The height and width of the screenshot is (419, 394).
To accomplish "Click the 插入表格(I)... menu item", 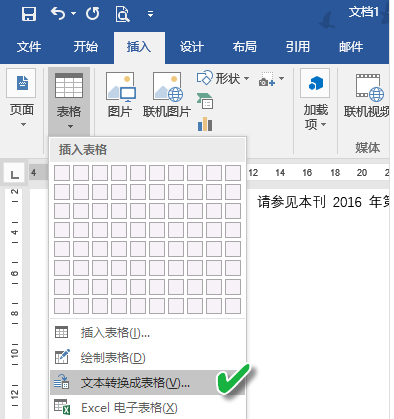I will (147, 333).
